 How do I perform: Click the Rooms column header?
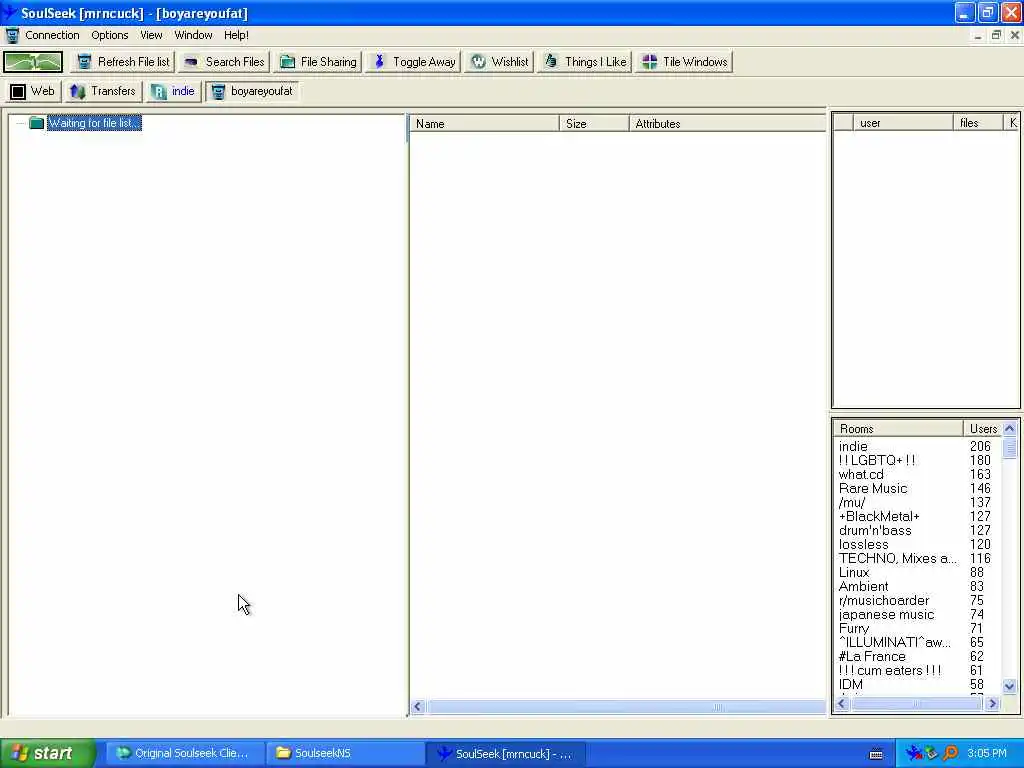(898, 428)
